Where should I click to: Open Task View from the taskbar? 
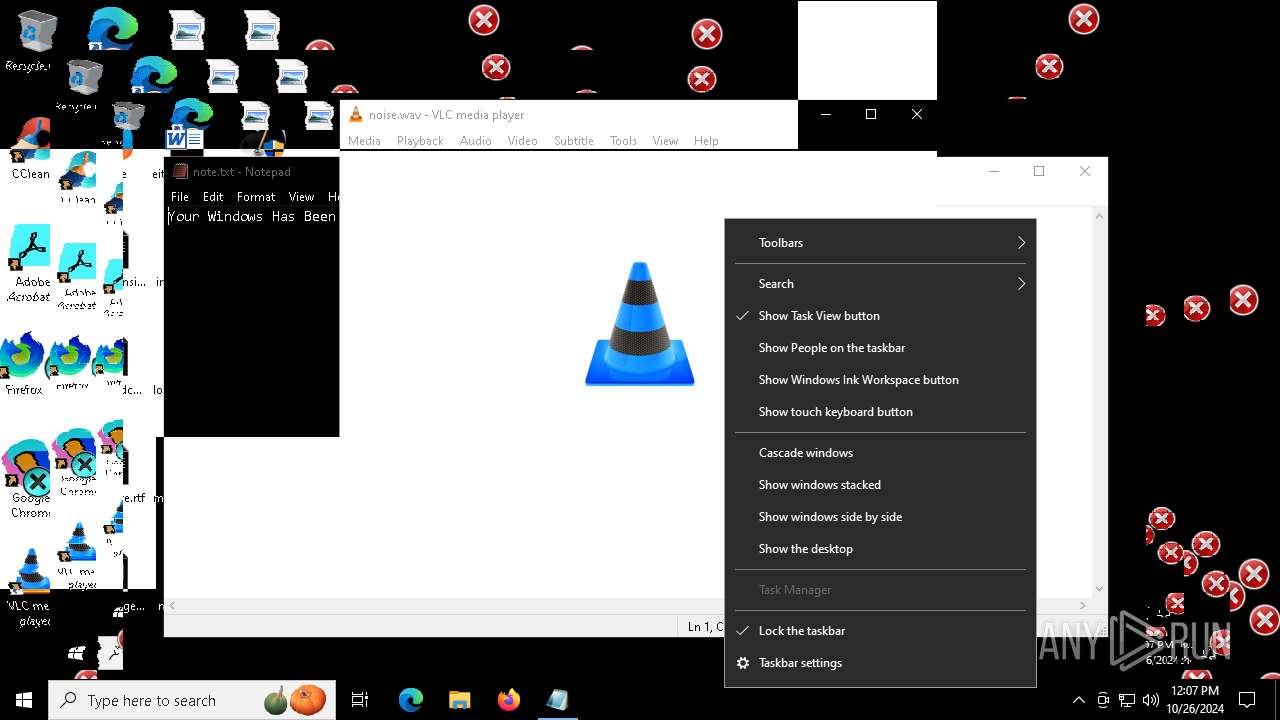coord(360,700)
